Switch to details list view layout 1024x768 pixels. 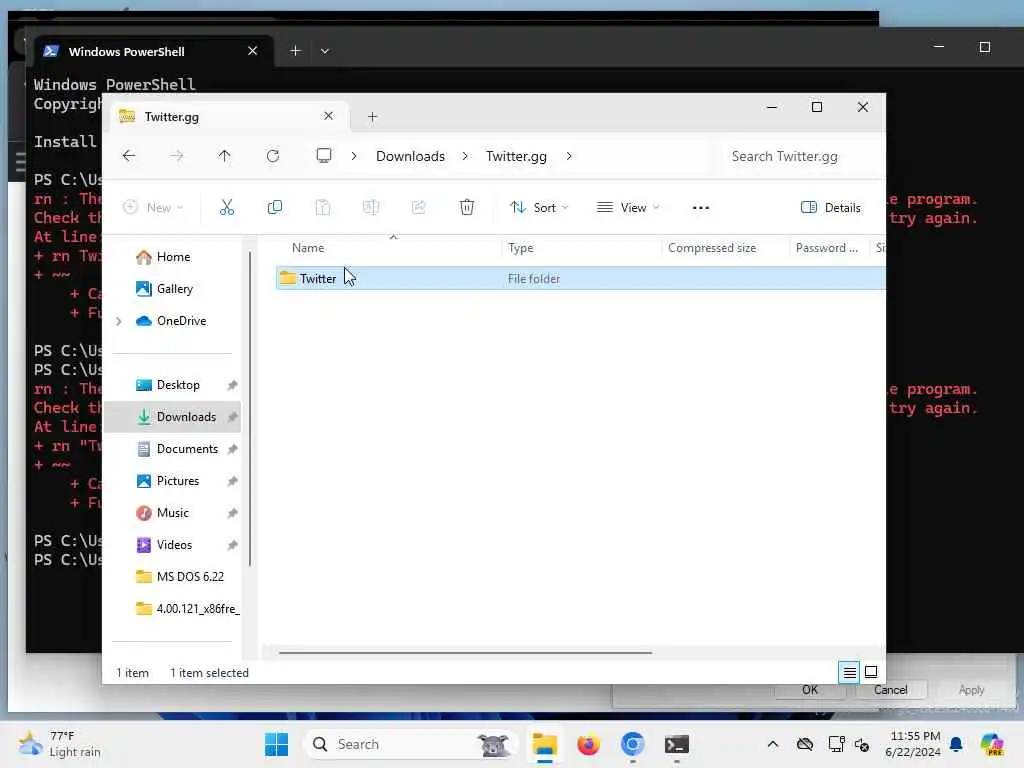click(850, 672)
